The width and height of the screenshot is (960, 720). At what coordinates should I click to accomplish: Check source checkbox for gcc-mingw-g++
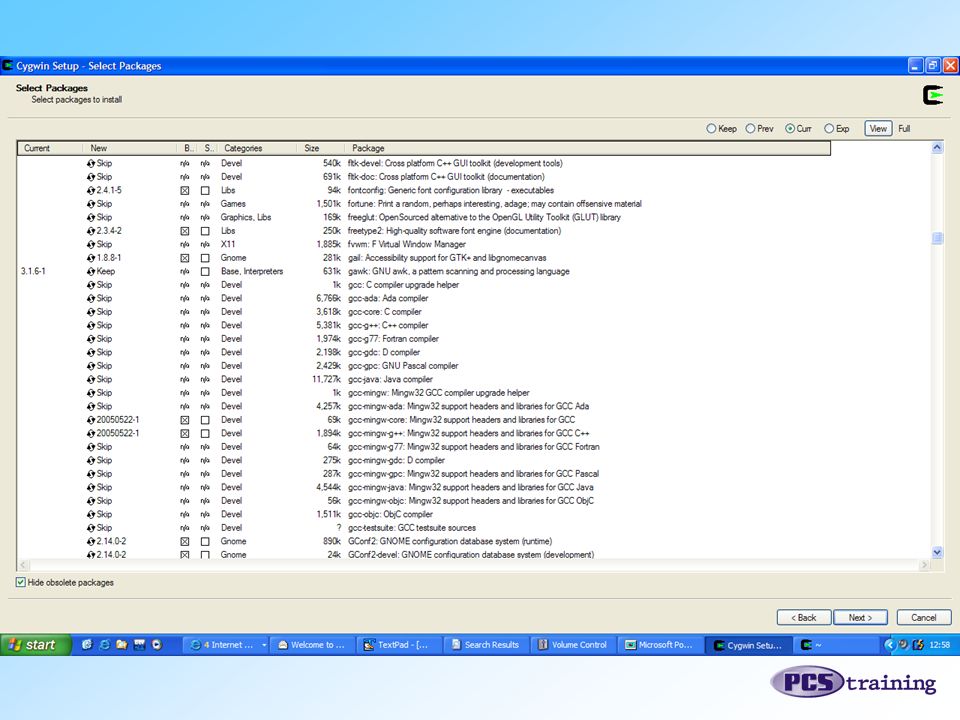[205, 433]
